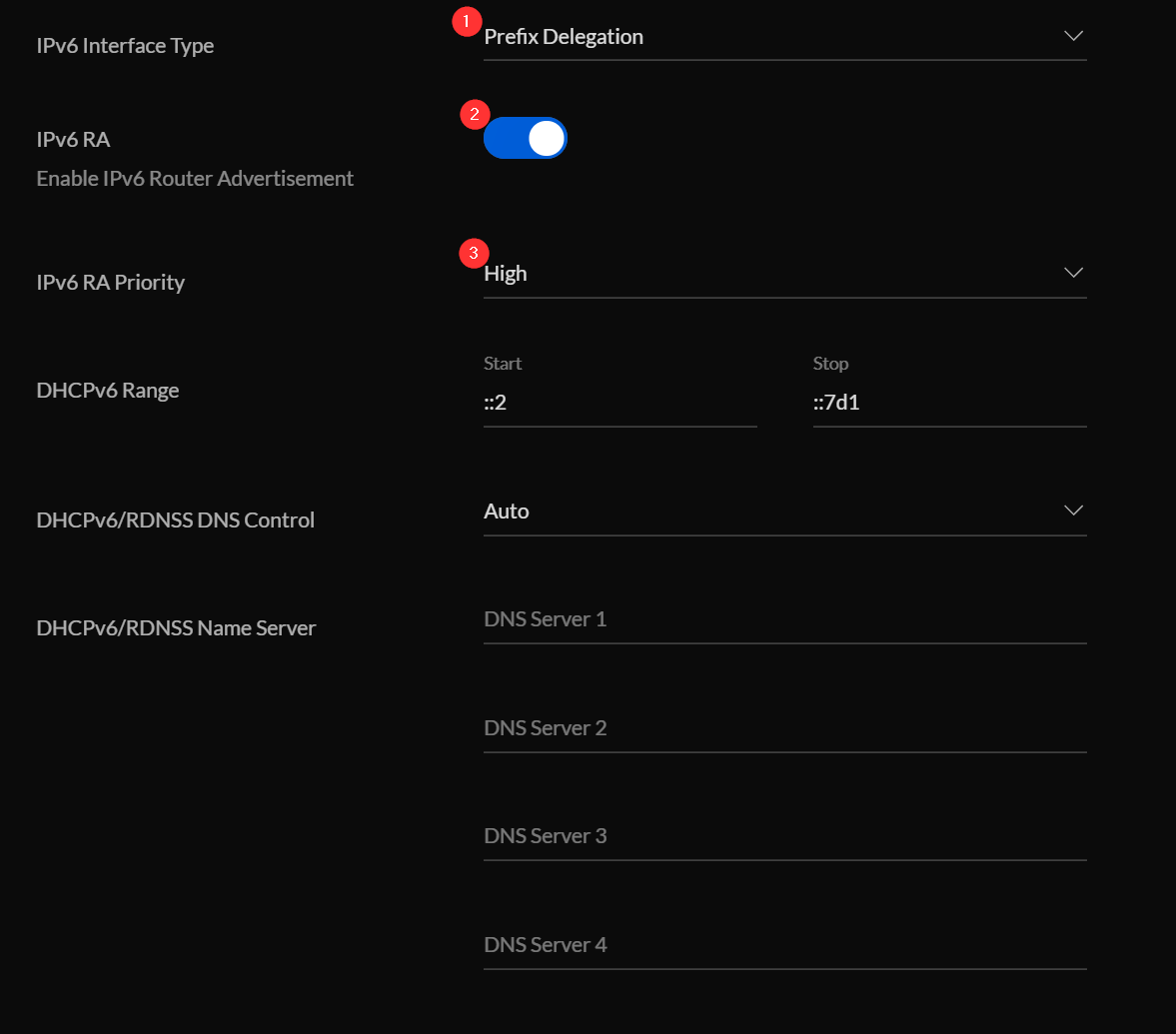Click the IPv6 Interface Type label
Screen dimensions: 1176x1034
click(x=125, y=46)
